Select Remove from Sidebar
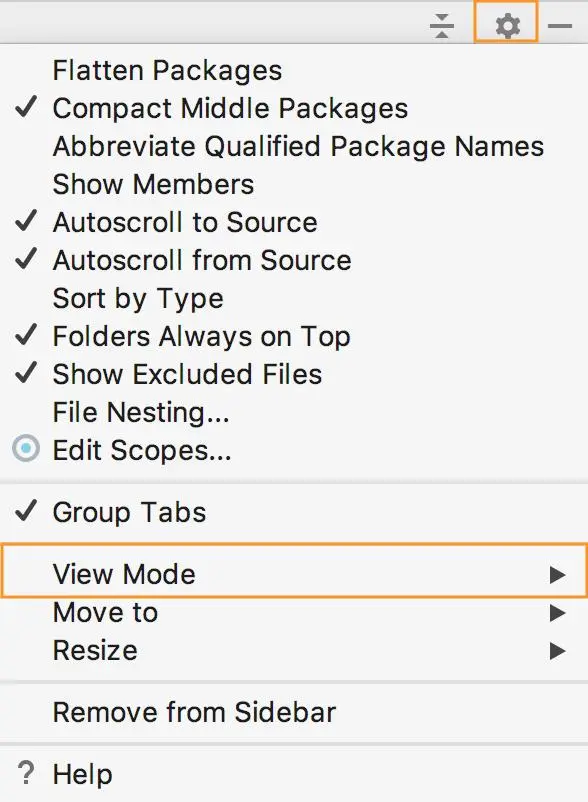588x802 pixels. click(x=195, y=712)
